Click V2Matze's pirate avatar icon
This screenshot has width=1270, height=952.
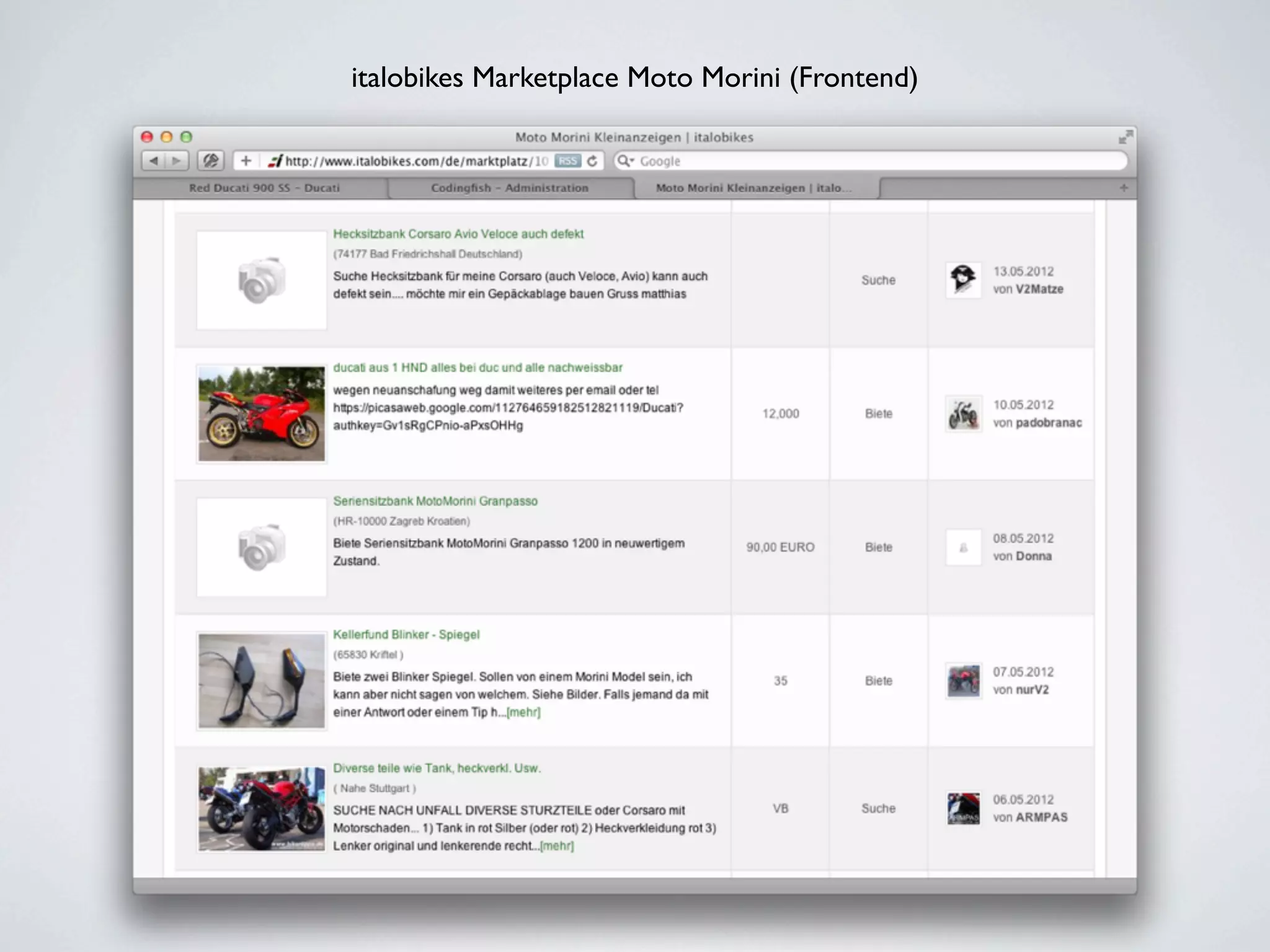[963, 280]
